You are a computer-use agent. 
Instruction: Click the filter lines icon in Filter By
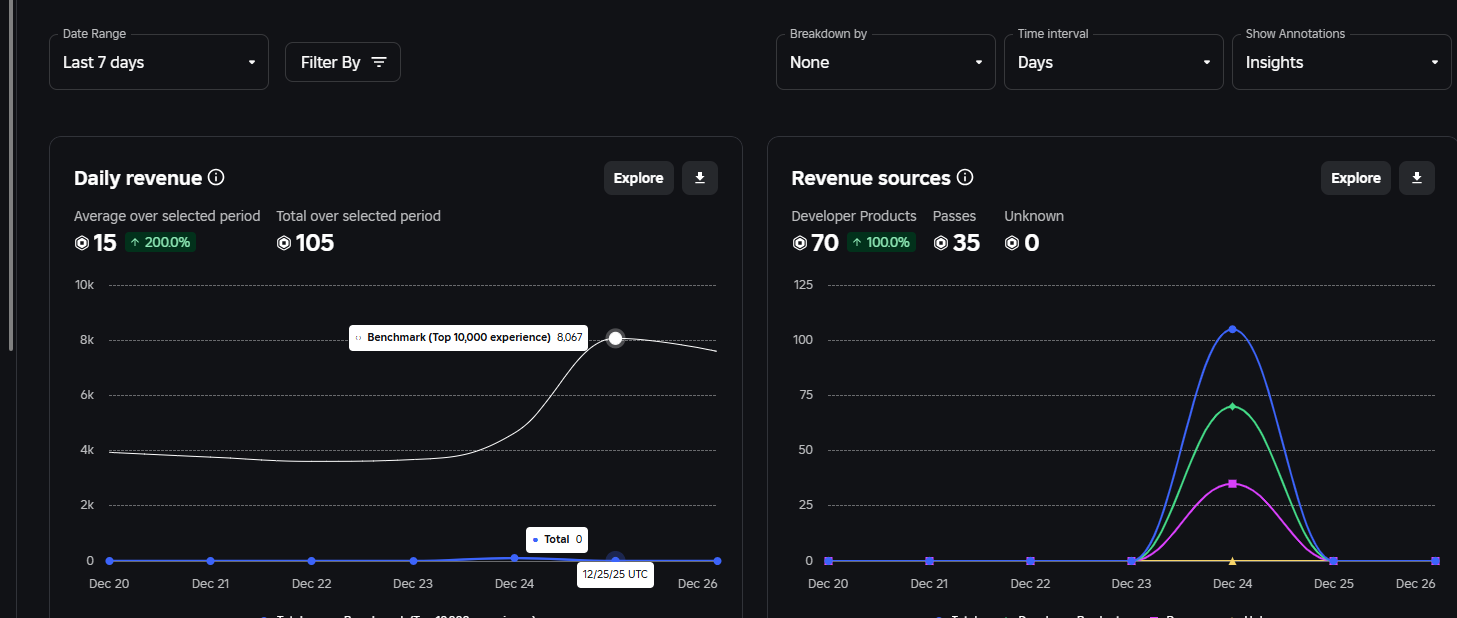point(379,62)
